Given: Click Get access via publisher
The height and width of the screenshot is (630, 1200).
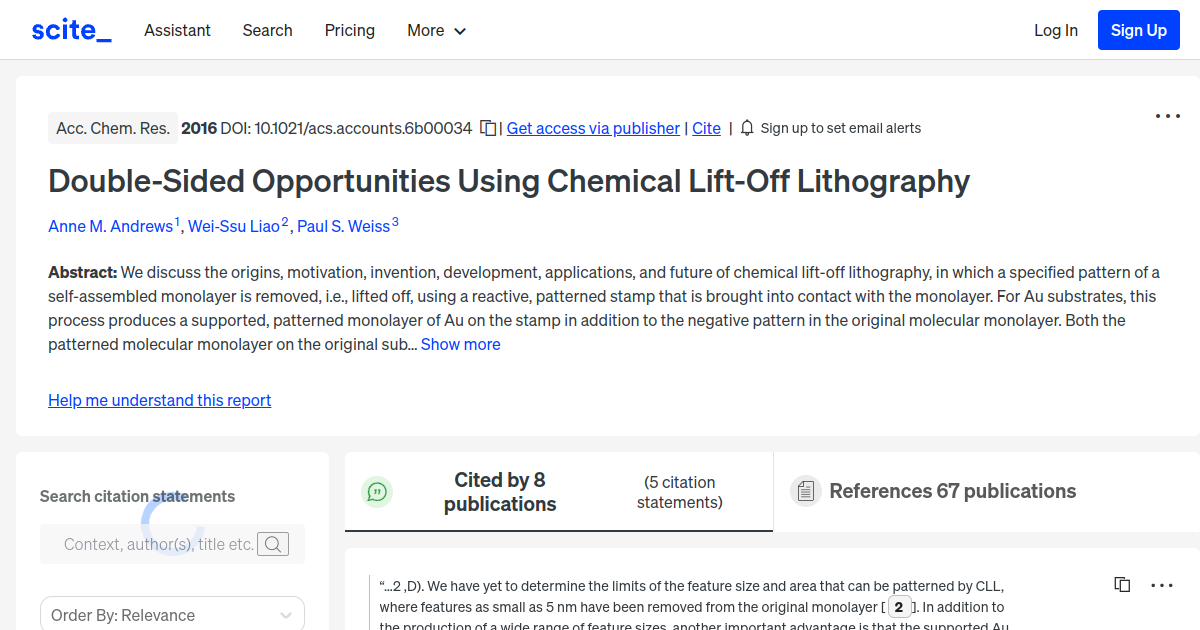Looking at the screenshot, I should [593, 128].
